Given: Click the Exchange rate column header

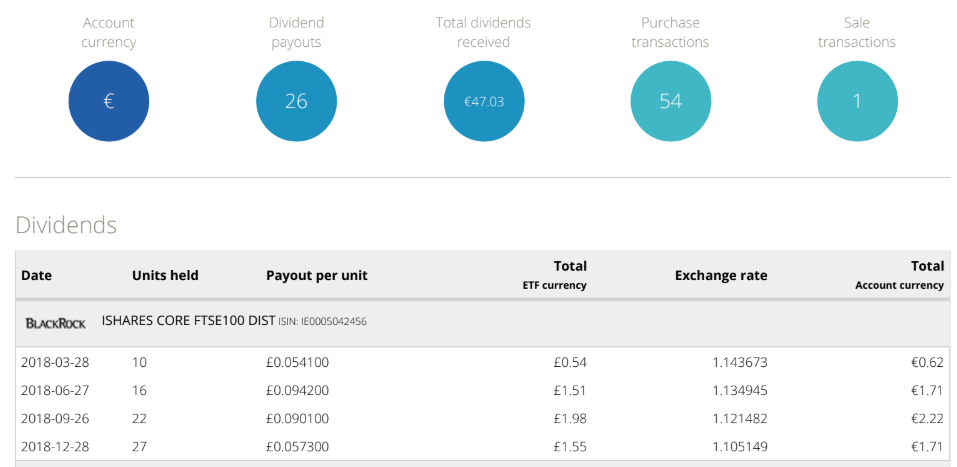Looking at the screenshot, I should pyautogui.click(x=721, y=276).
